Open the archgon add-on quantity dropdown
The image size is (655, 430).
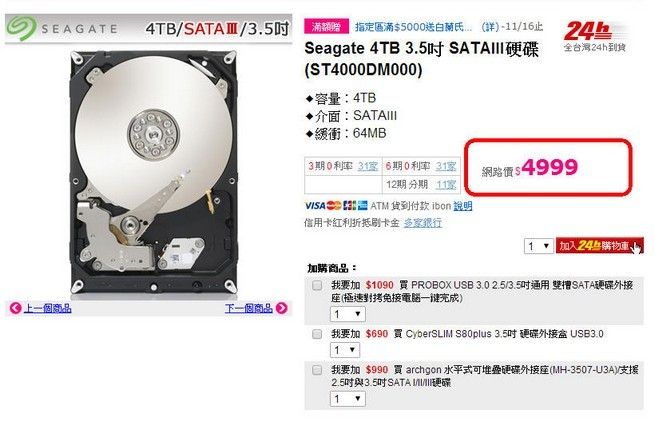tap(348, 399)
